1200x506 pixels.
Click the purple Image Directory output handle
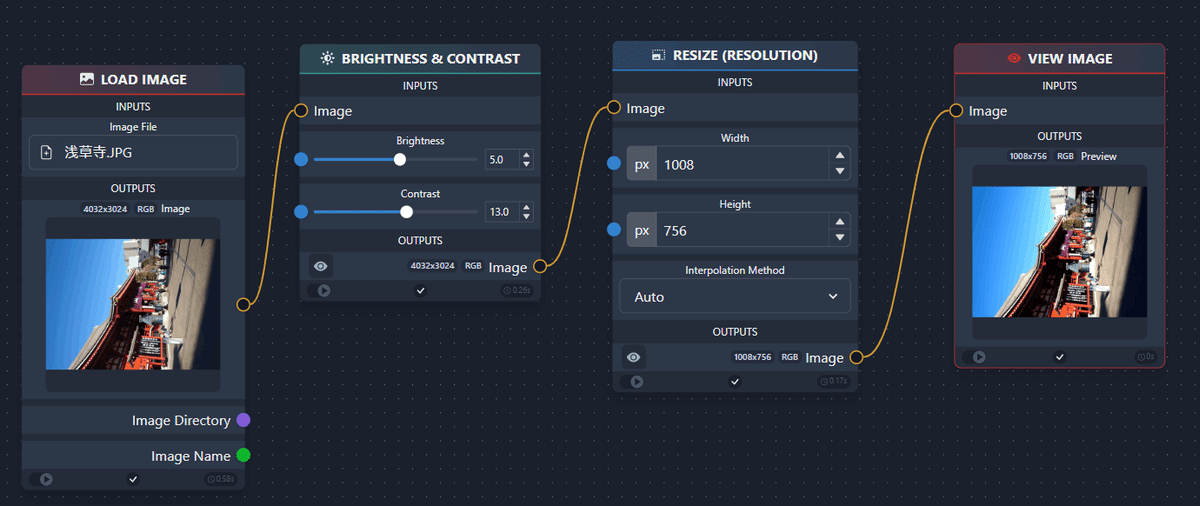(243, 420)
